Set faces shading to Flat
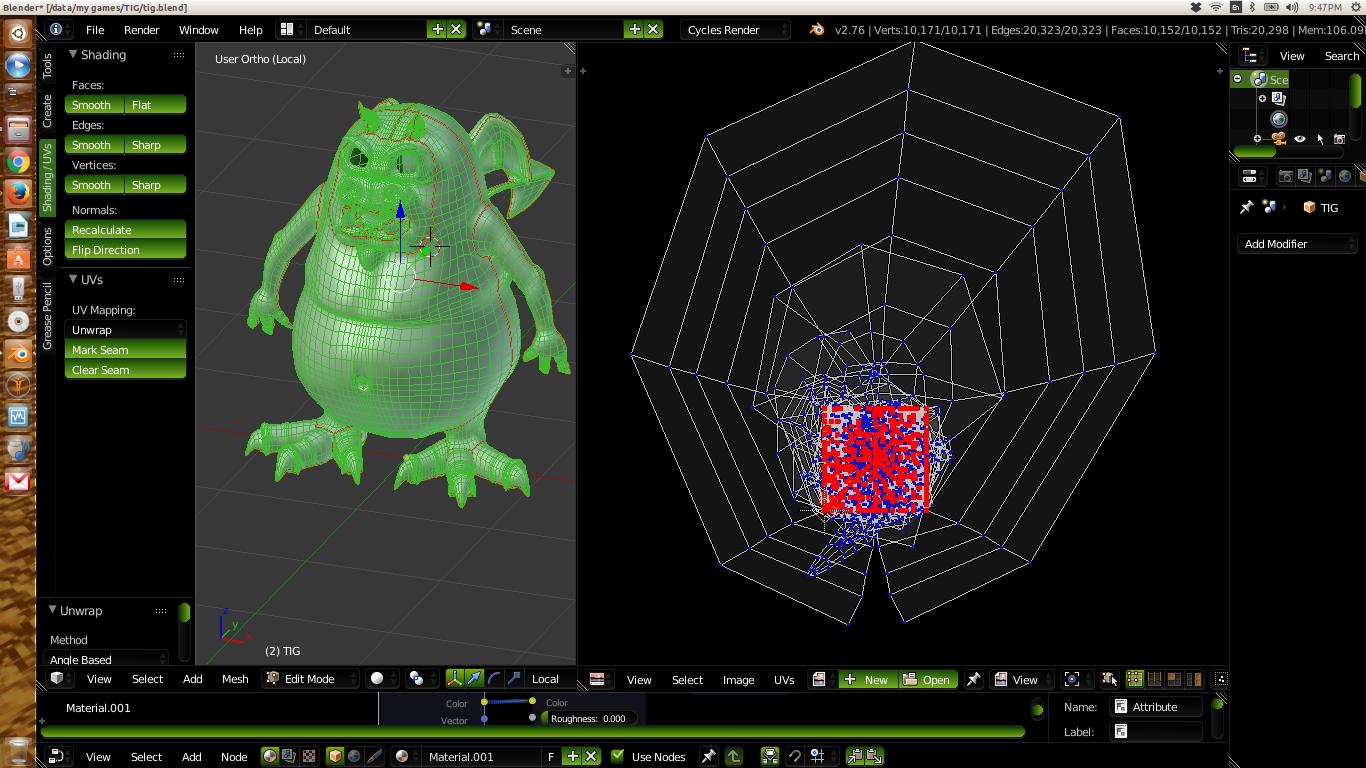This screenshot has width=1366, height=768. (x=156, y=104)
